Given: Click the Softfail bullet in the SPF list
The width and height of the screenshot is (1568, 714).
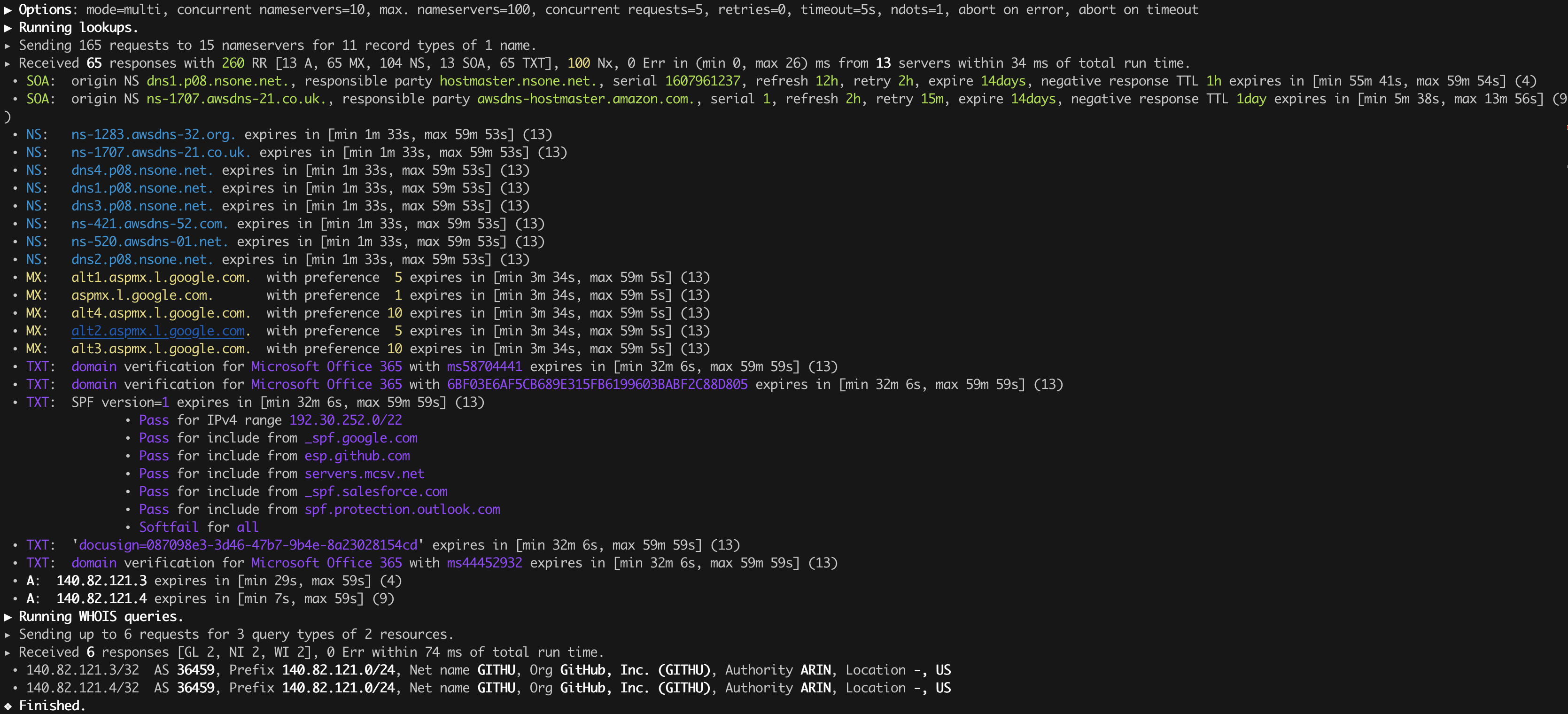Looking at the screenshot, I should pyautogui.click(x=127, y=527).
